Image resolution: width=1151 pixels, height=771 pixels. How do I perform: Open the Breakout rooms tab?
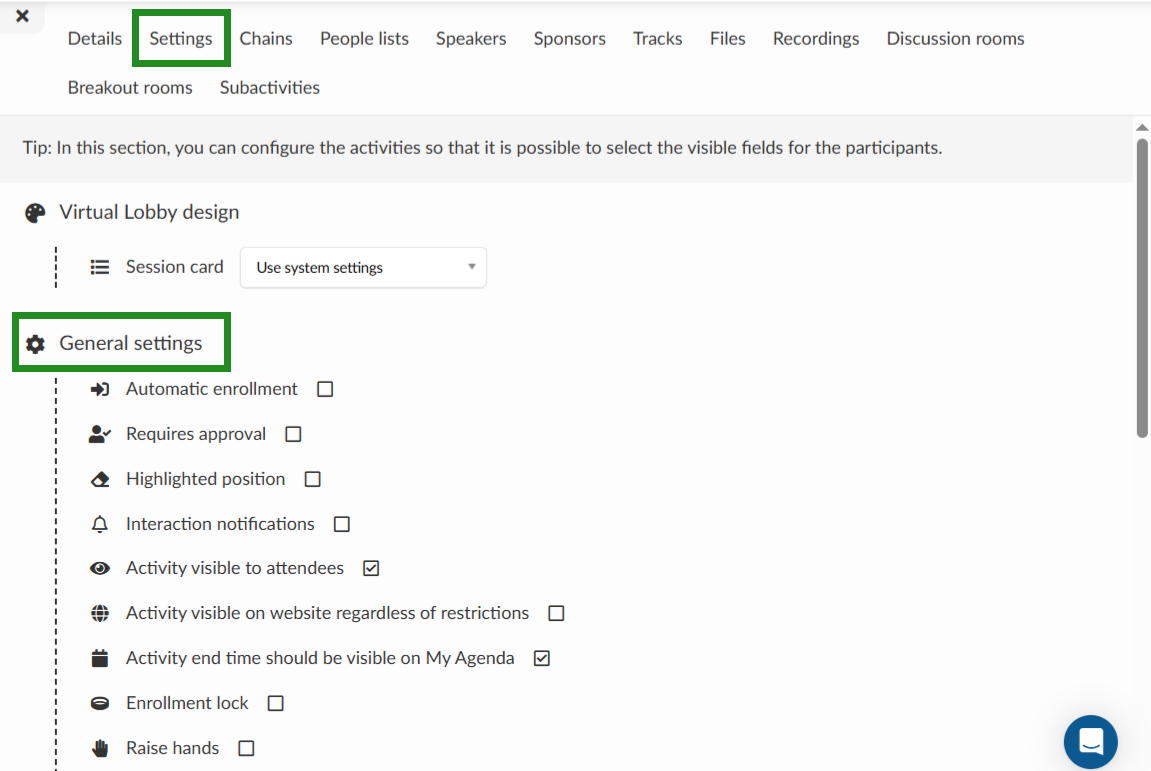click(x=130, y=87)
